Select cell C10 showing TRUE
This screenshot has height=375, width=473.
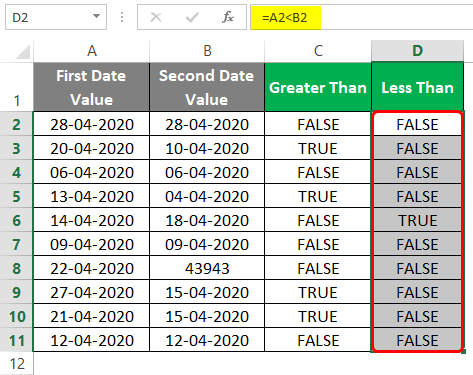pyautogui.click(x=318, y=316)
